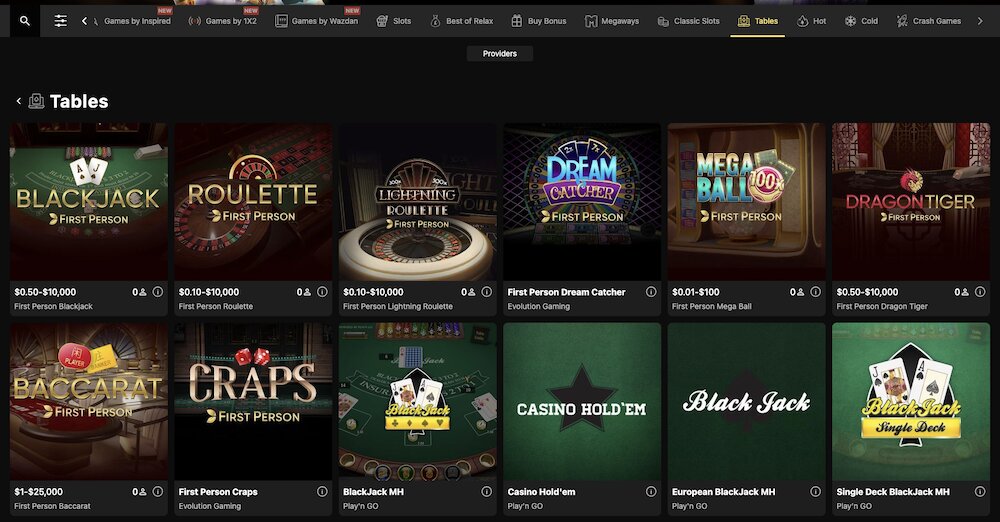Switch to Crash Games category
The image size is (1000, 522).
(x=929, y=21)
